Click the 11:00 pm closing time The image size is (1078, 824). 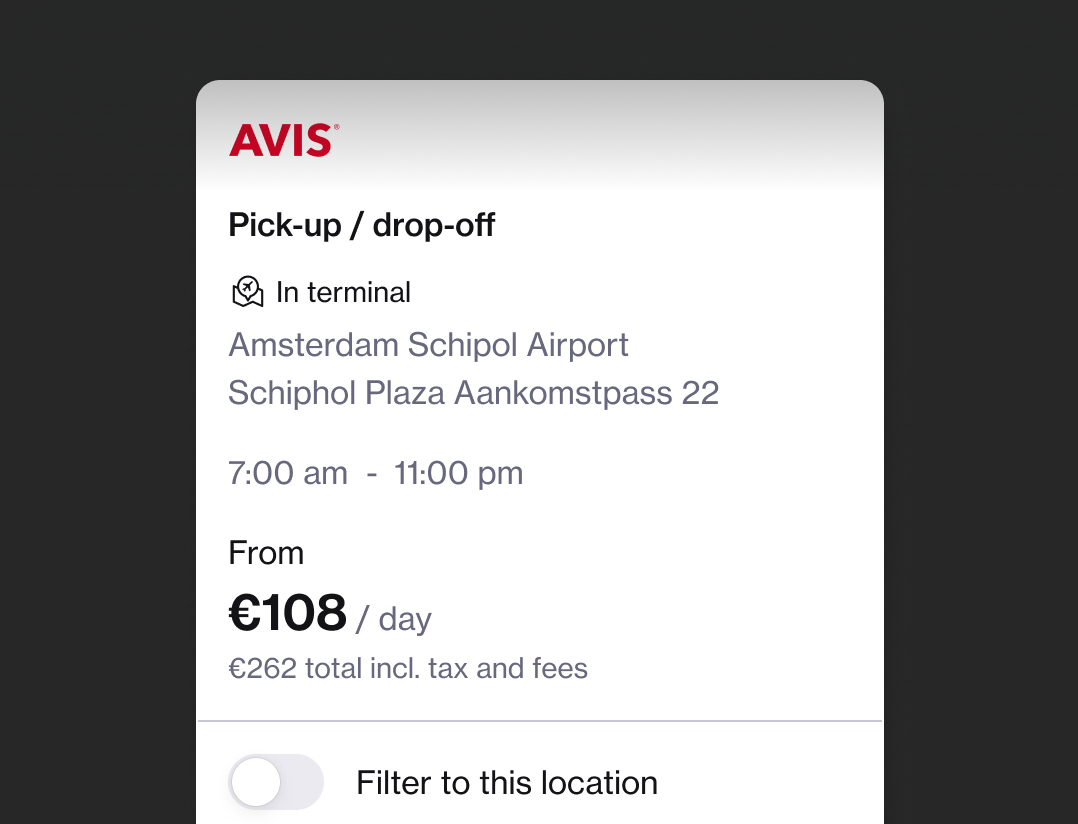(459, 473)
